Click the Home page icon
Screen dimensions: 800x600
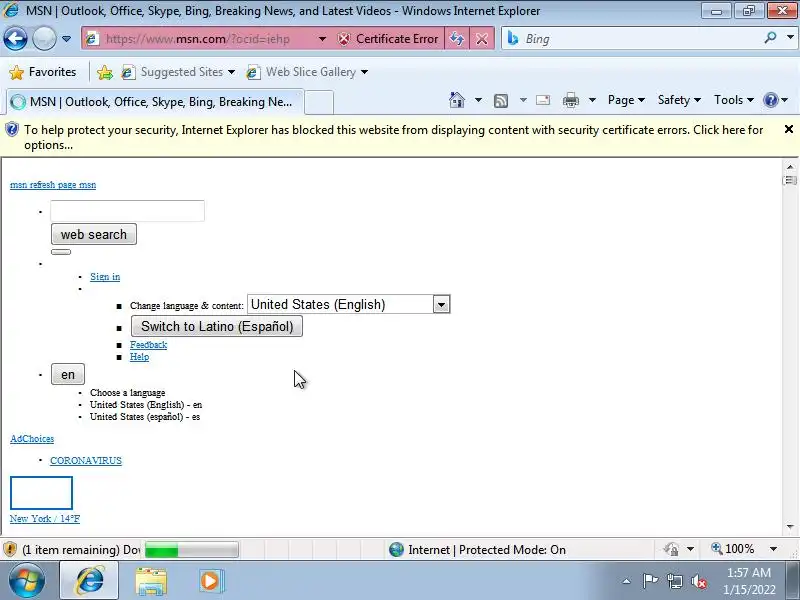457,100
